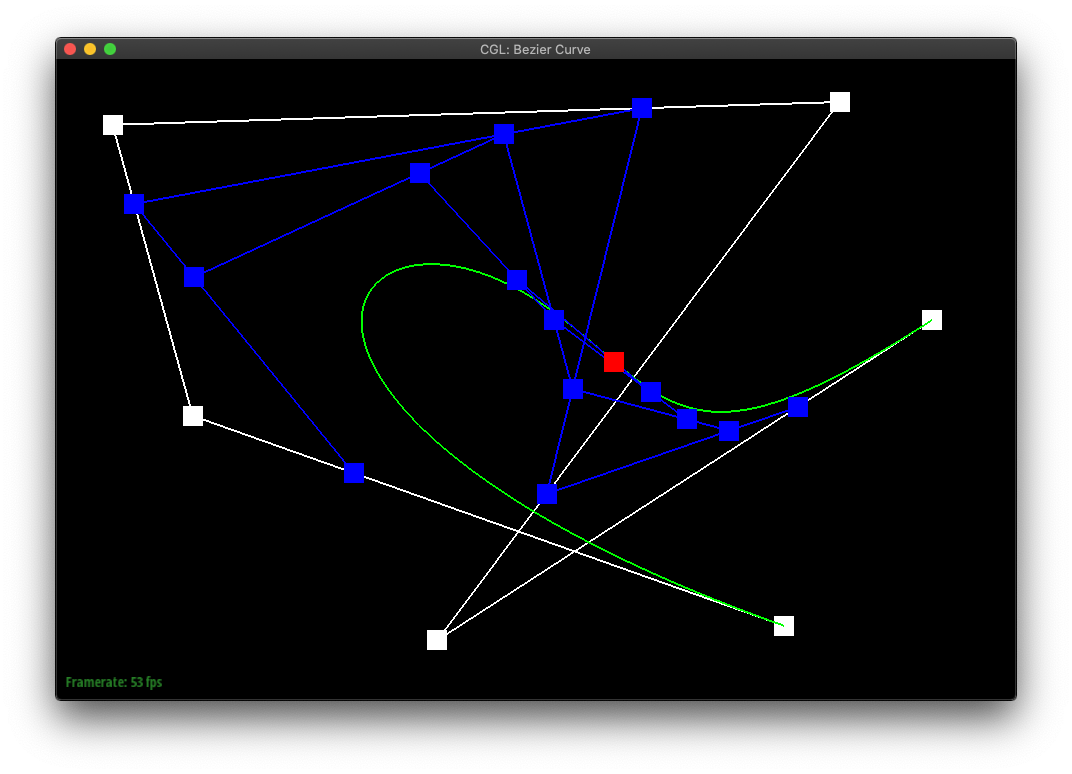Viewport: 1072px width, 774px height.
Task: Click the 'CGL: Bezier Curve' window title
Action: tap(535, 49)
